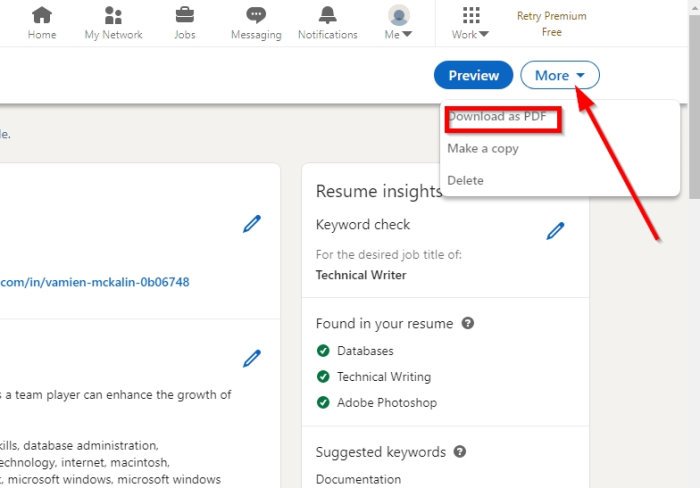700x488 pixels.
Task: Click the Work apps grid icon
Action: [x=471, y=16]
